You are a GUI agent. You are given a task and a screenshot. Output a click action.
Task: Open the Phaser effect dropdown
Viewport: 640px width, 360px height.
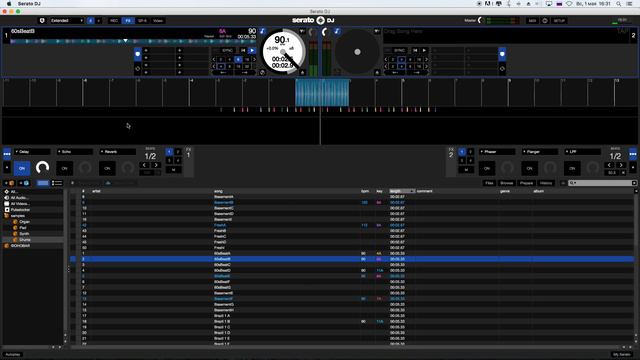tap(497, 152)
